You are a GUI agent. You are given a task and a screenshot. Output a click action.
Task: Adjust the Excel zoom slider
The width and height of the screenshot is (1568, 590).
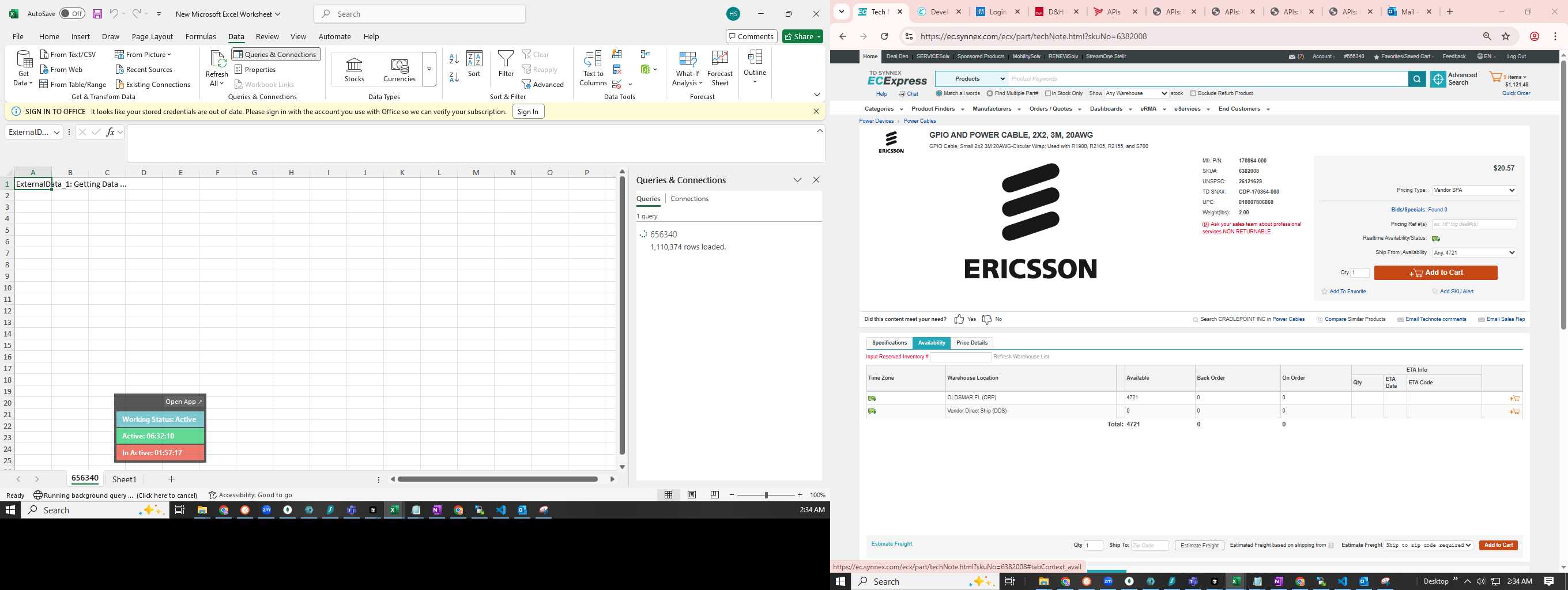pos(766,495)
